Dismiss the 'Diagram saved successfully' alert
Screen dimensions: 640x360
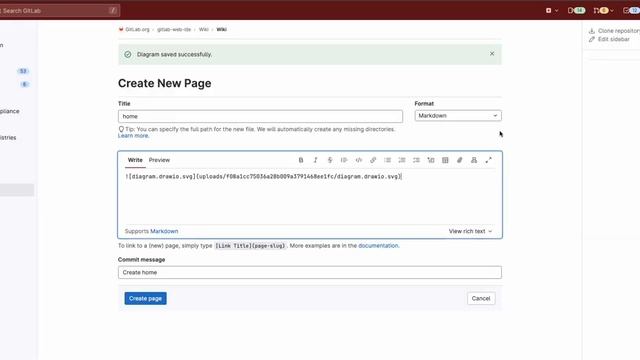(x=492, y=53)
